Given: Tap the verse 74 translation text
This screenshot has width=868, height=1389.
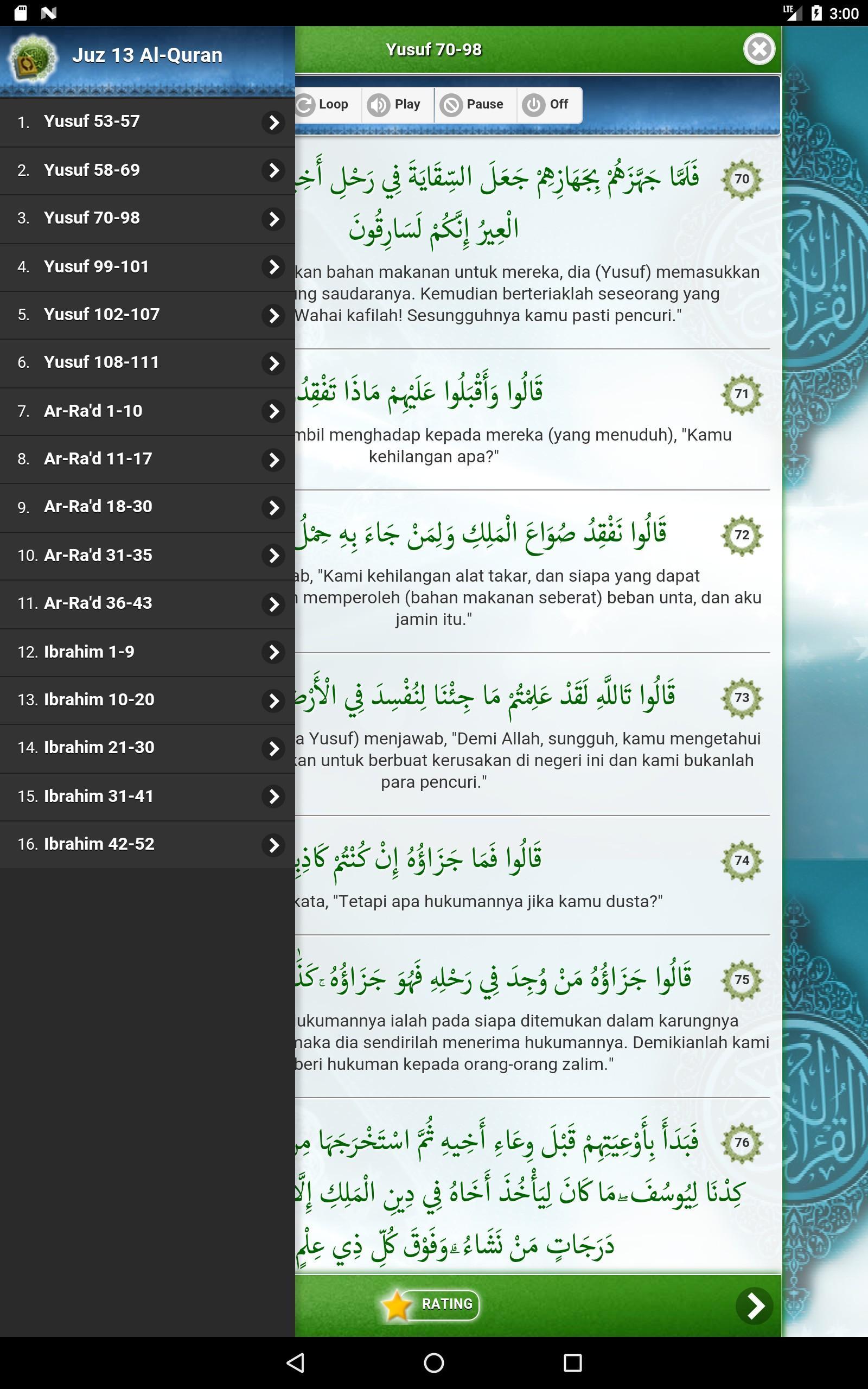Looking at the screenshot, I should click(479, 901).
